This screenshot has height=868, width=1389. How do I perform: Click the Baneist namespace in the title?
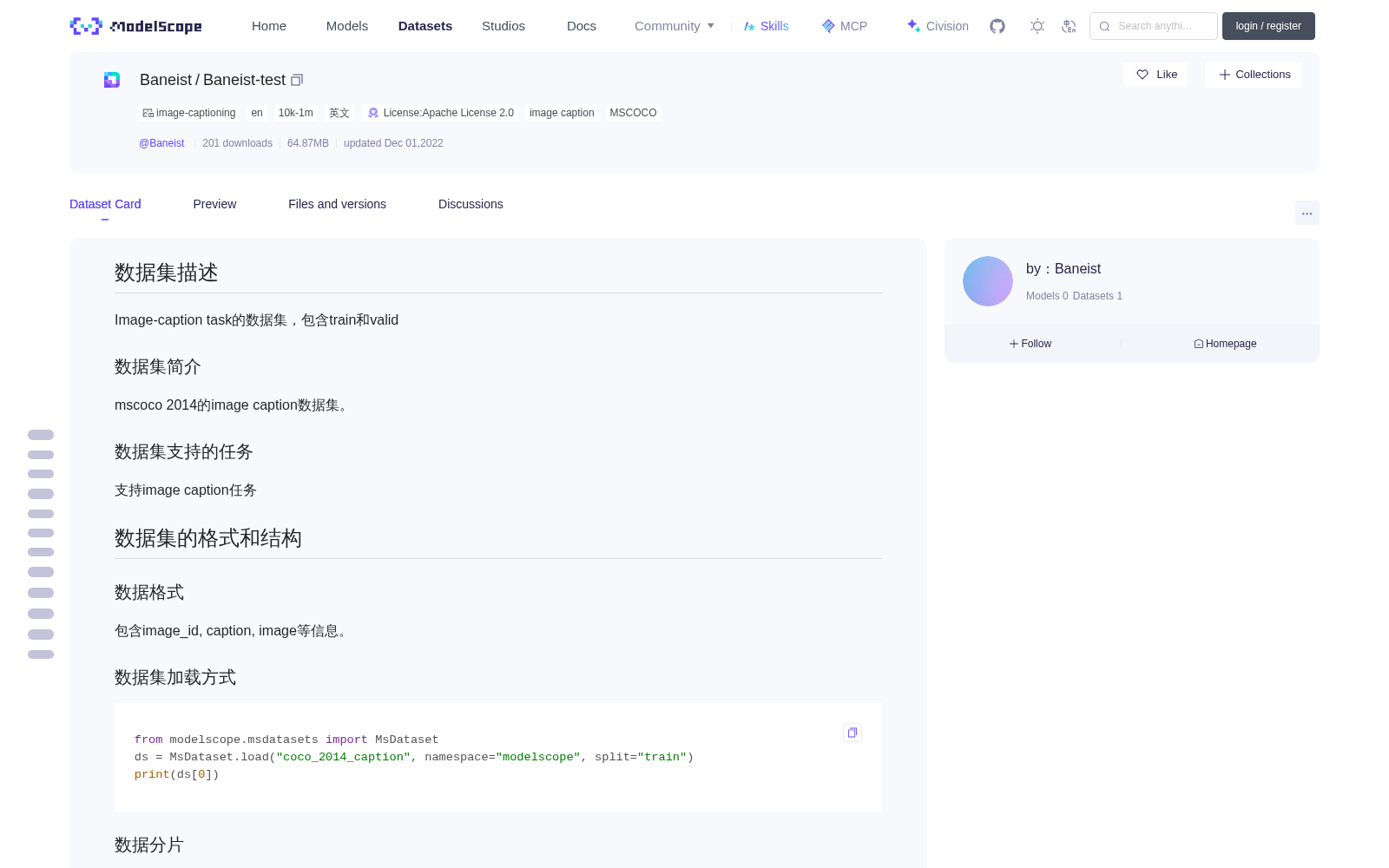coord(166,80)
